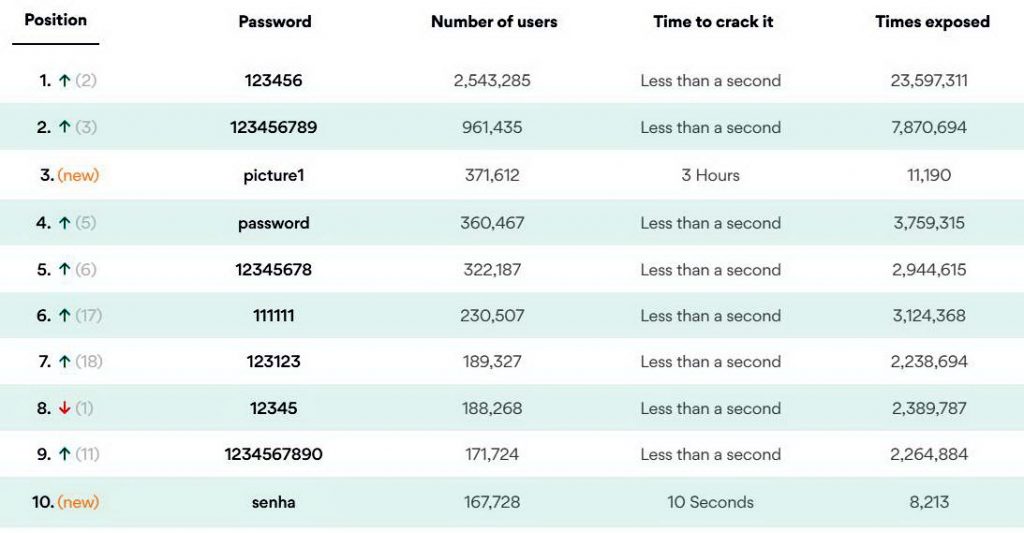The image size is (1024, 533).
Task: Click the senha password entry
Action: click(274, 502)
